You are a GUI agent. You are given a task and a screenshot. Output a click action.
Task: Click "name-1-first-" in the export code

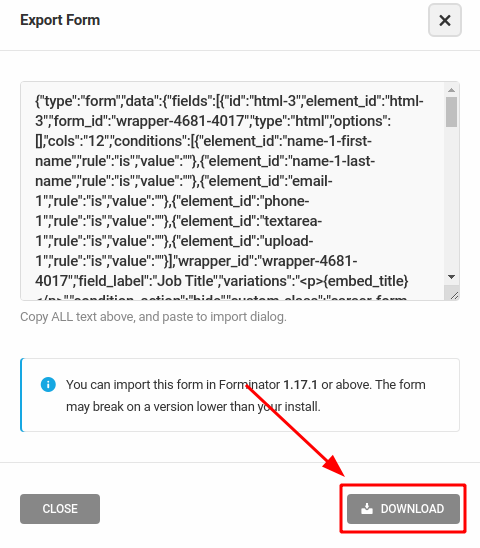point(329,141)
